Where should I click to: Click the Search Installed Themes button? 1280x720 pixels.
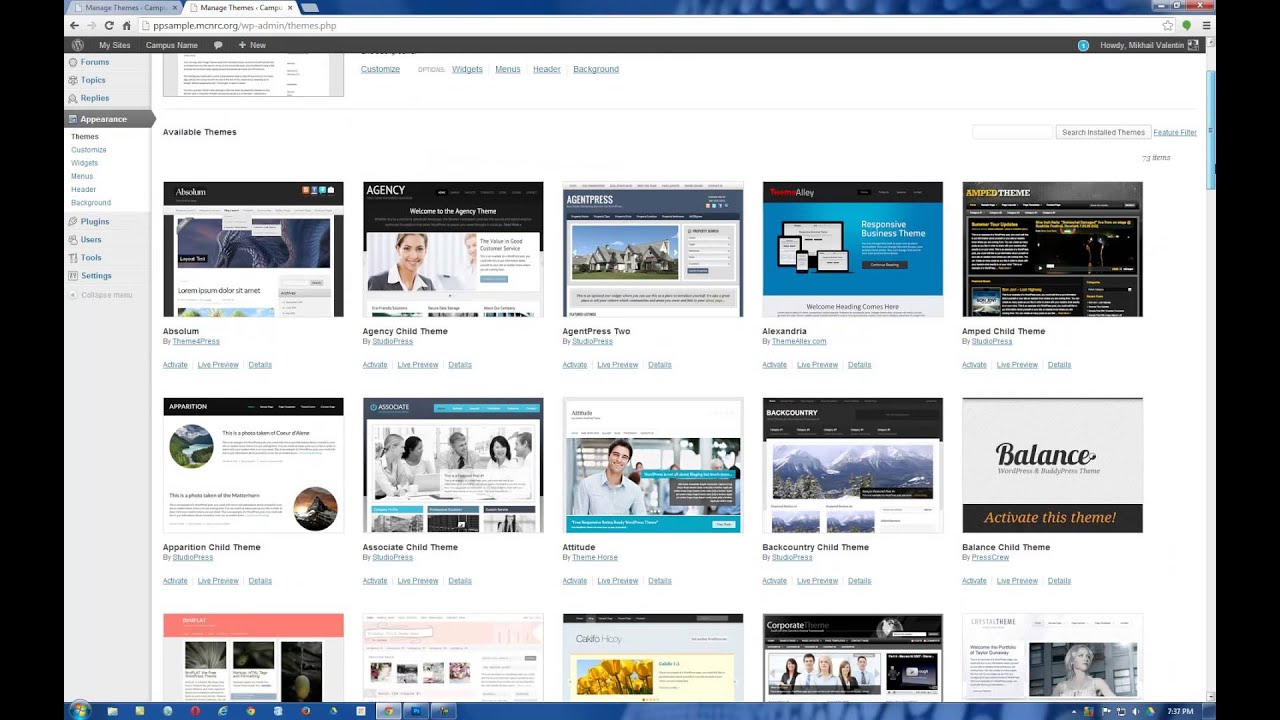point(1103,132)
